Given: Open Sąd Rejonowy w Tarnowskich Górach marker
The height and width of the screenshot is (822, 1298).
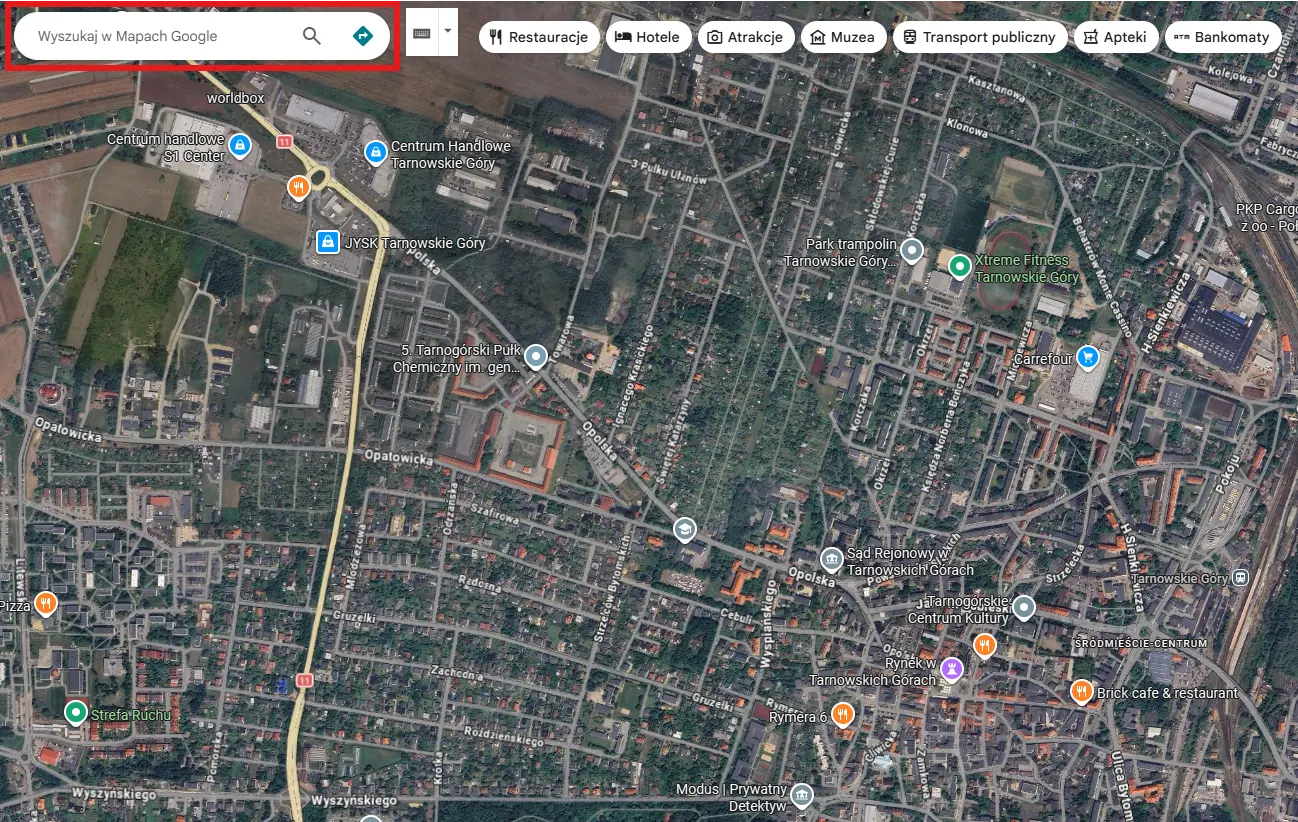Looking at the screenshot, I should coord(831,559).
